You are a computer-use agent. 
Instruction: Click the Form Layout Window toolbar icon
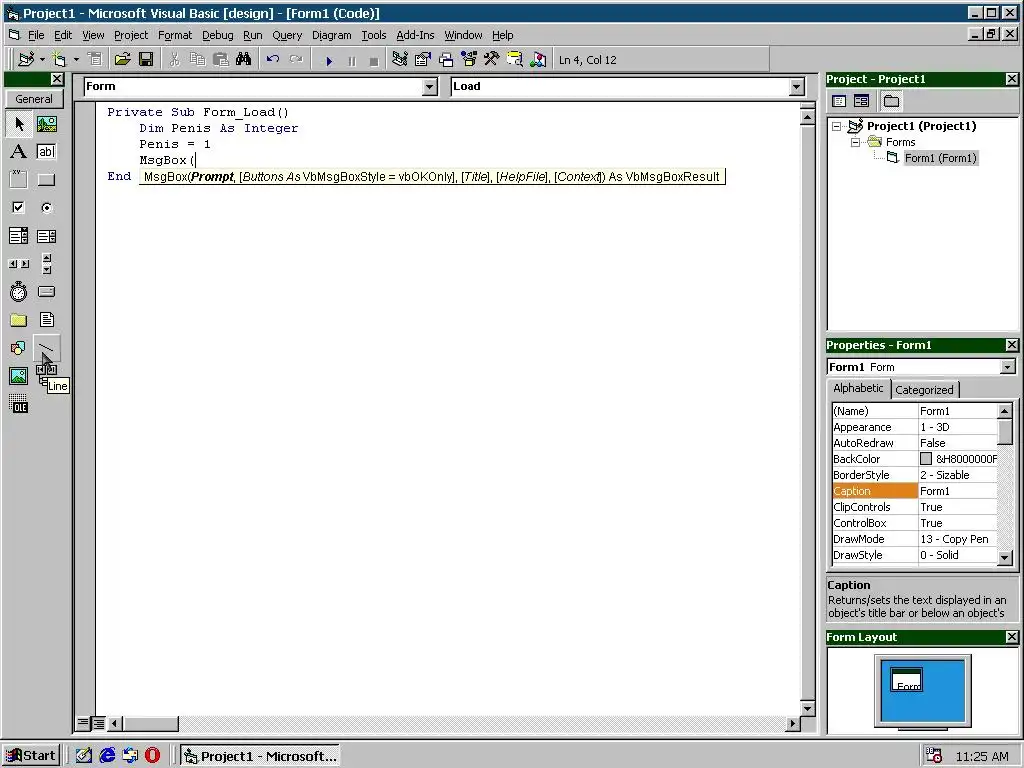(445, 59)
